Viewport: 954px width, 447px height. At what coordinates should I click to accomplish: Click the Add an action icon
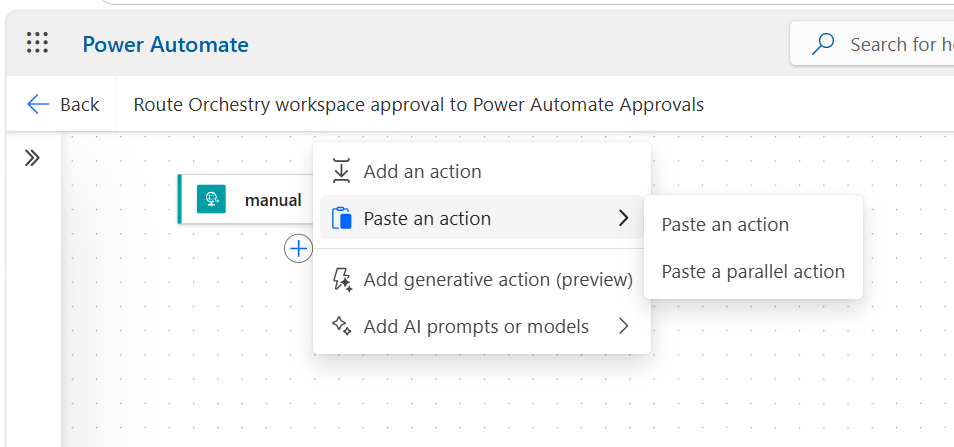point(341,171)
